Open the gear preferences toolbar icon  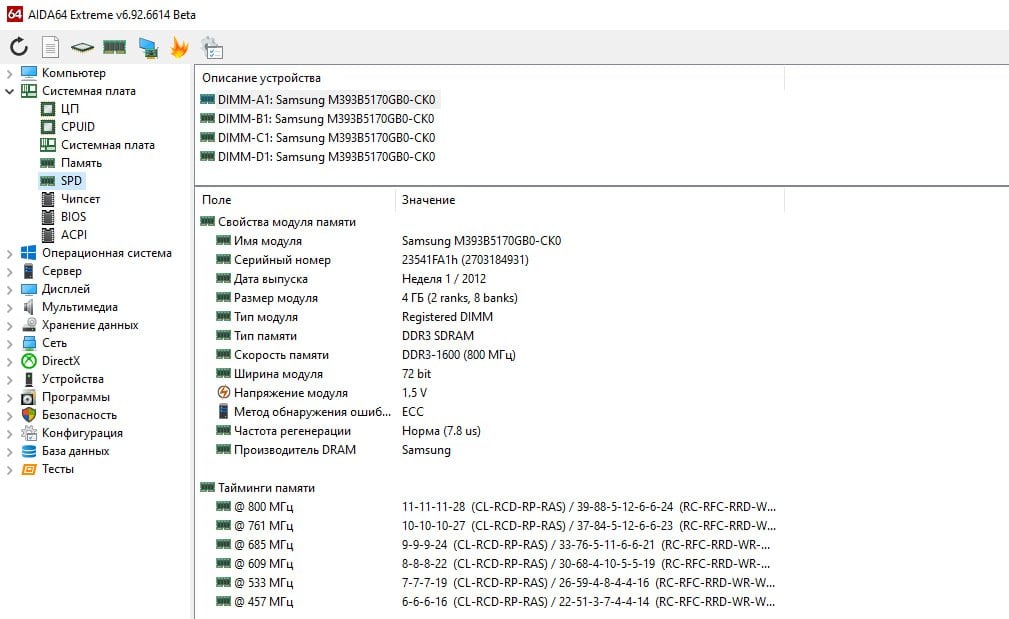coord(212,48)
